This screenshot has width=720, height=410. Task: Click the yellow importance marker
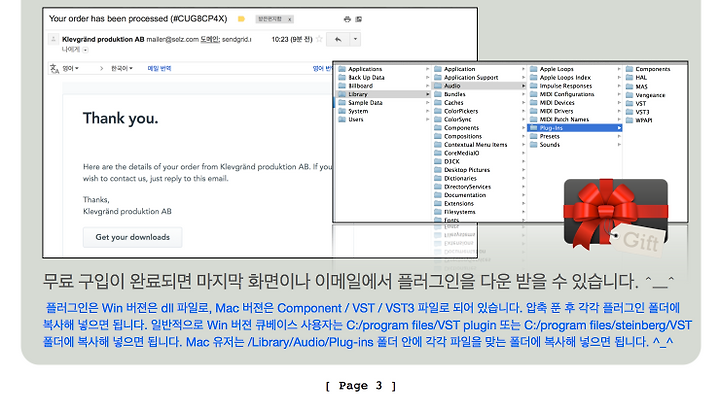tap(241, 19)
